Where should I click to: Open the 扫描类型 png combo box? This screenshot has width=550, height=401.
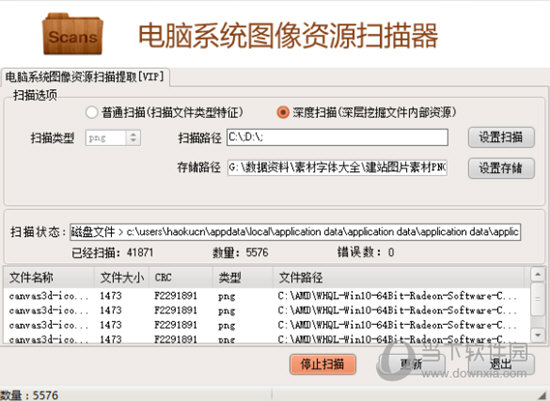(113, 138)
